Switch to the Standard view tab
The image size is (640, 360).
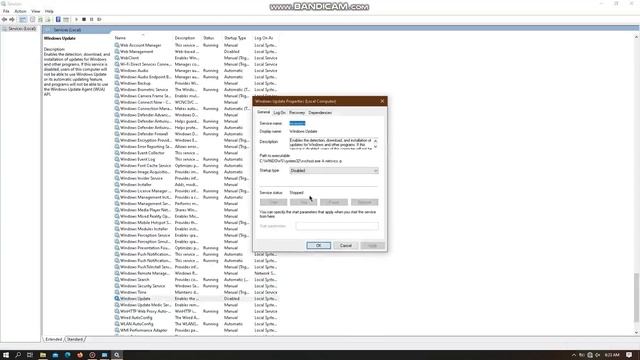75,339
